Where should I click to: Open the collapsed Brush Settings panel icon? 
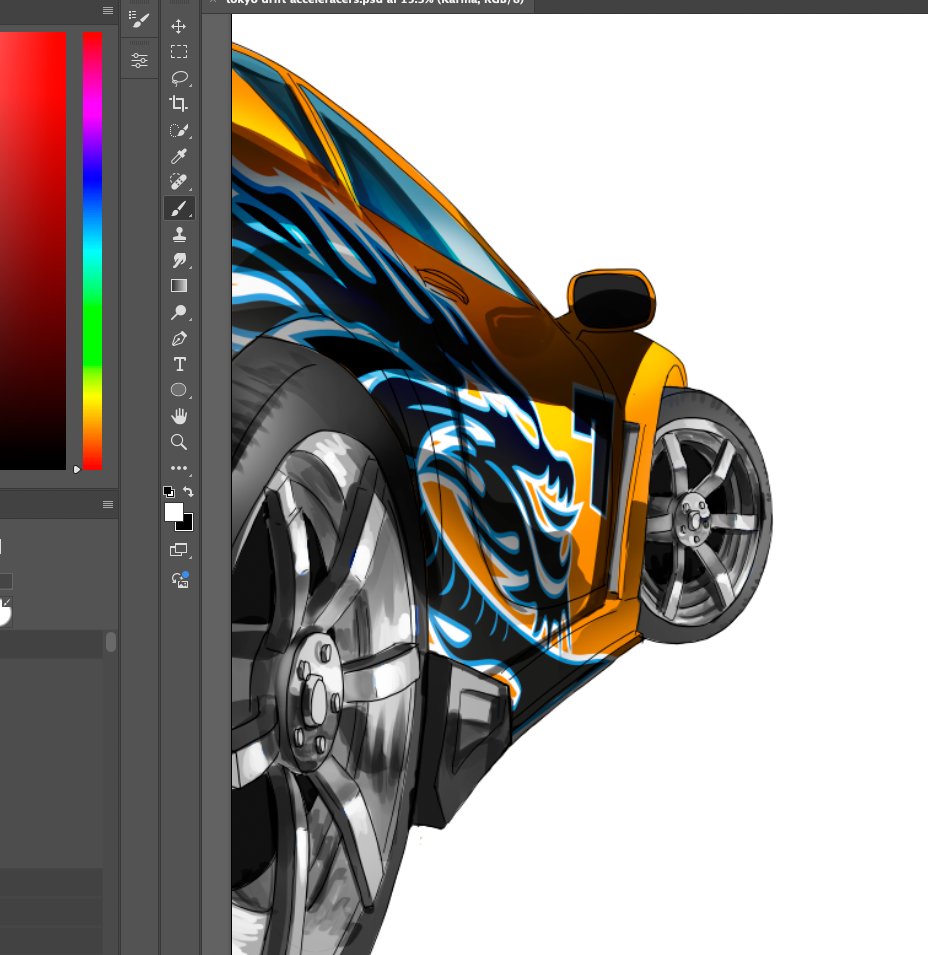pos(139,21)
